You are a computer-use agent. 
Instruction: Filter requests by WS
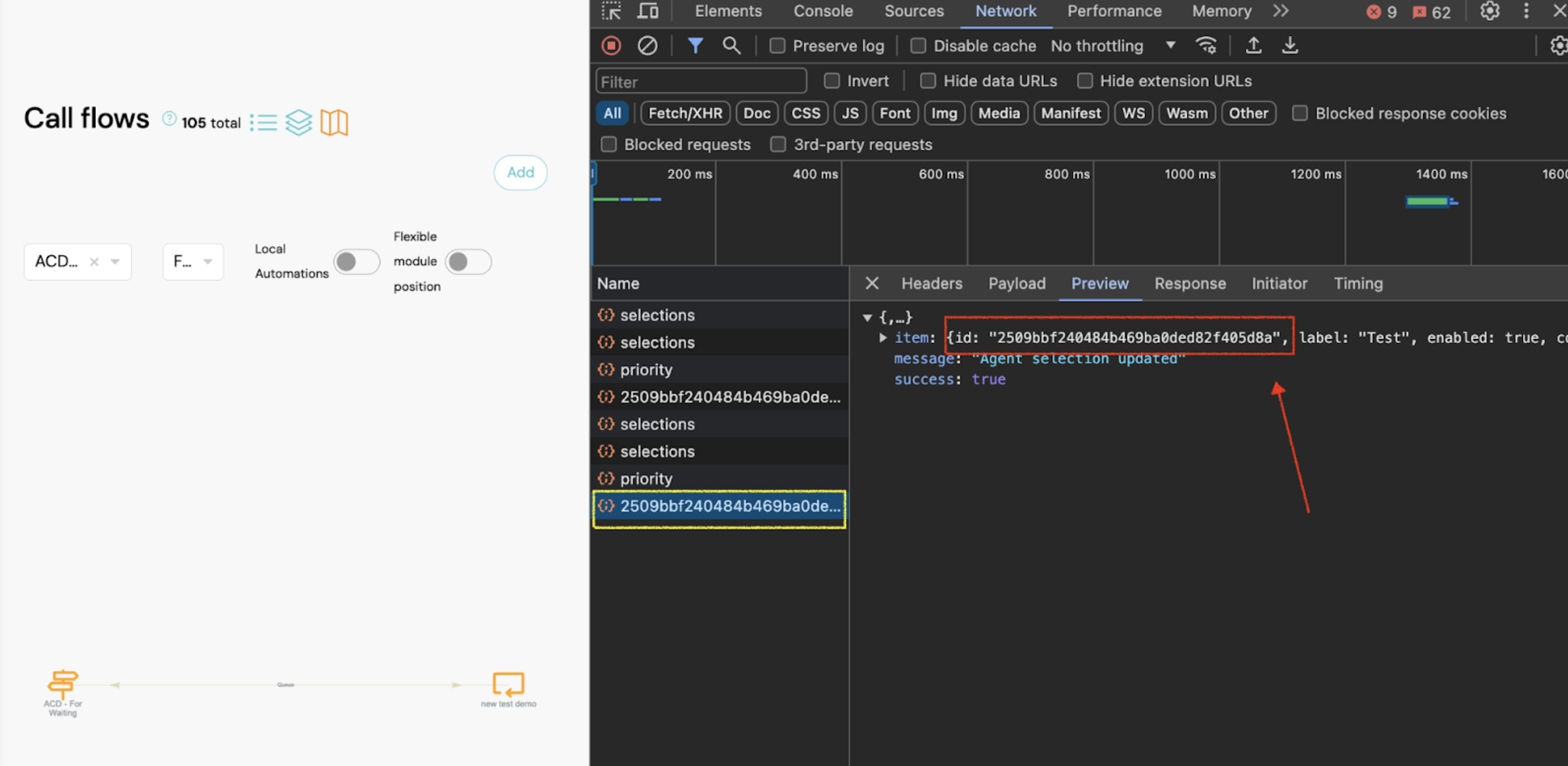click(1133, 114)
